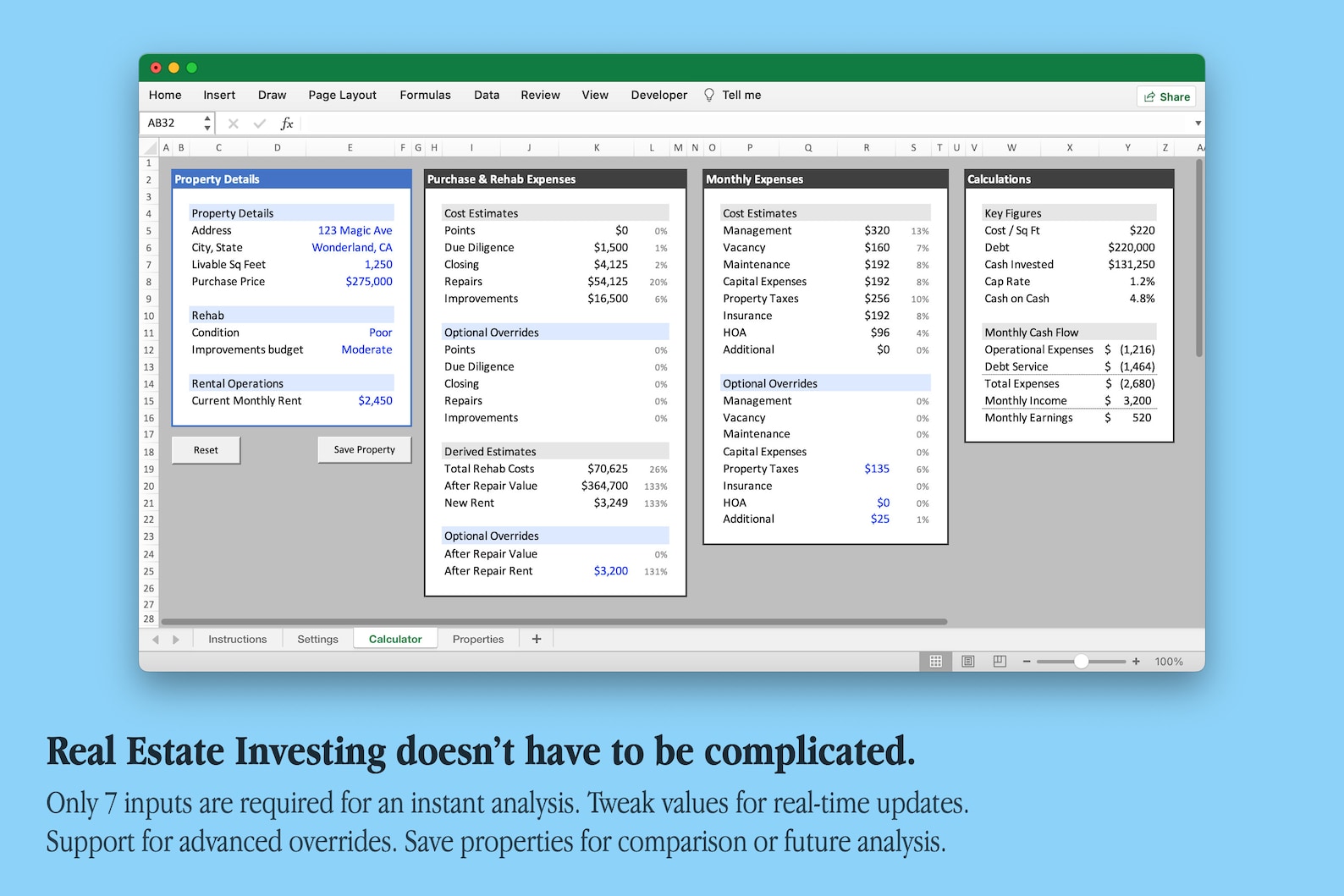Switch to Page Break Preview icon
The width and height of the screenshot is (1344, 896).
coord(1000,662)
